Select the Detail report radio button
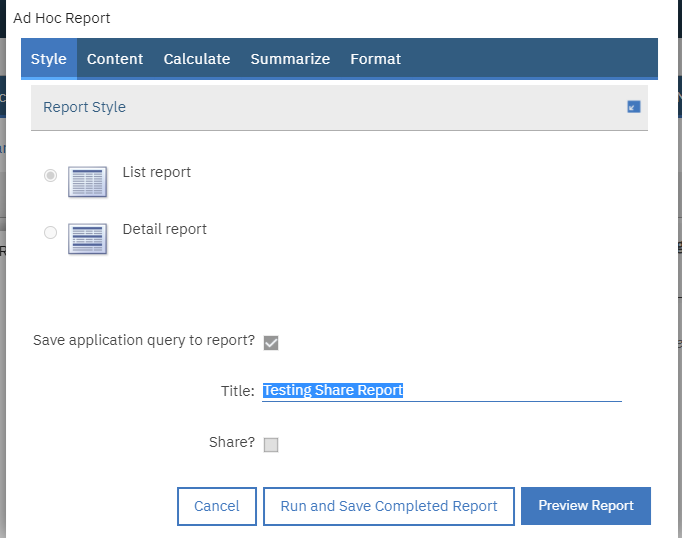Image resolution: width=682 pixels, height=538 pixels. click(x=50, y=233)
